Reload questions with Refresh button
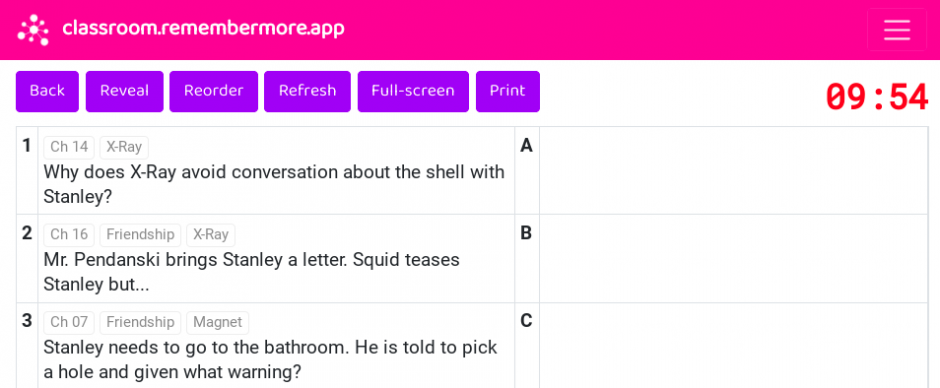The height and width of the screenshot is (388, 940). coord(308,91)
